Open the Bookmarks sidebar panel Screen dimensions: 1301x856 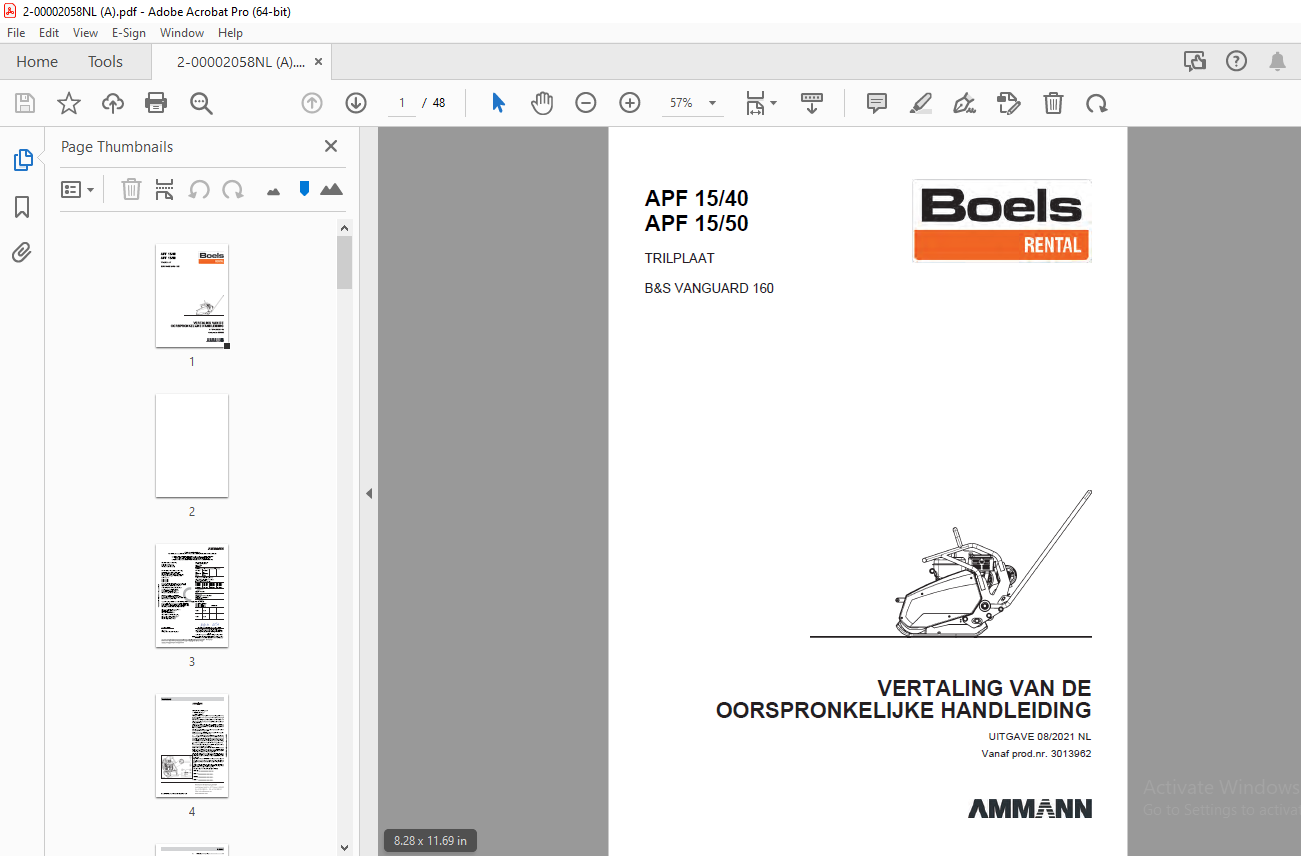[x=22, y=207]
